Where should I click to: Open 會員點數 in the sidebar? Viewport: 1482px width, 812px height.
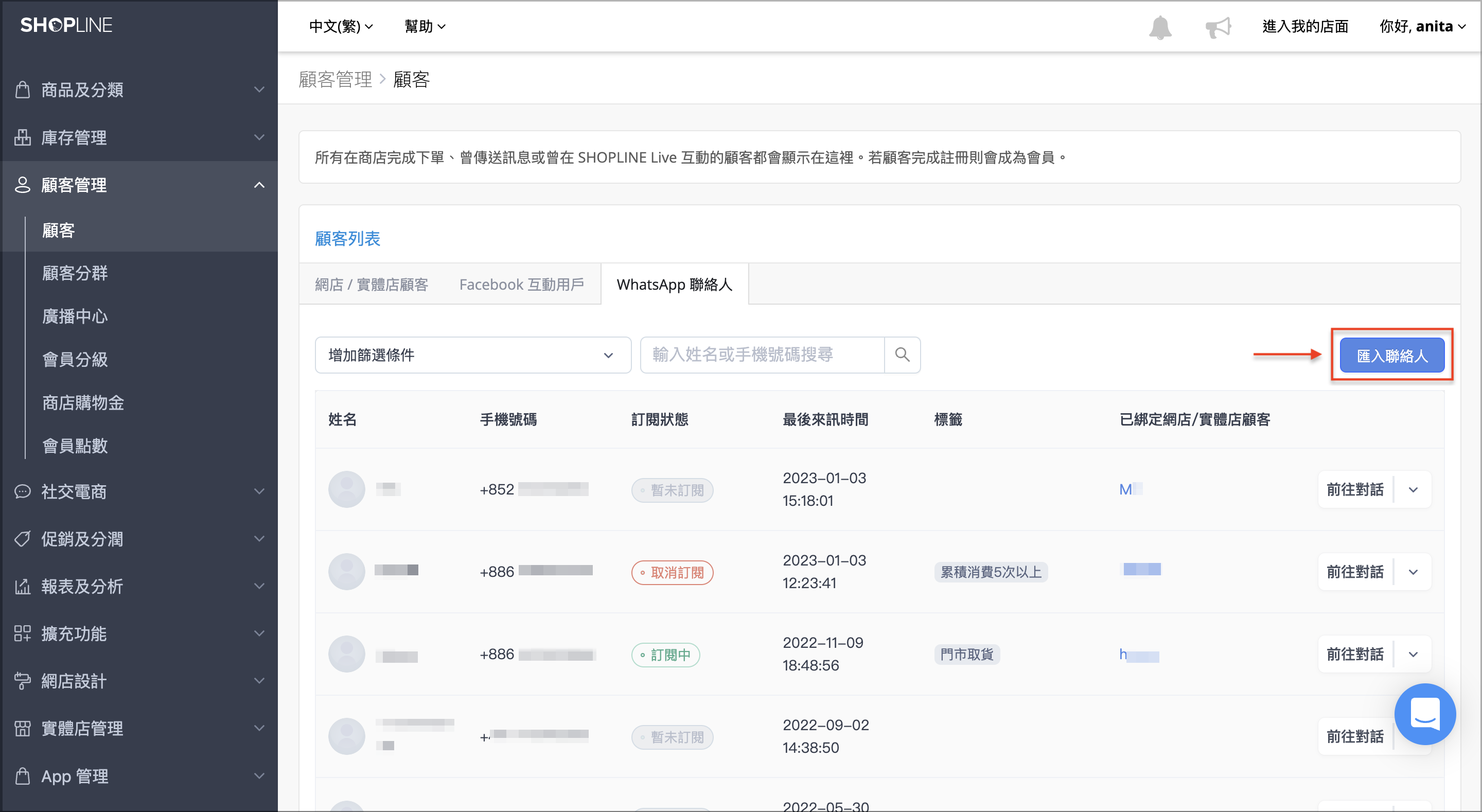(75, 446)
